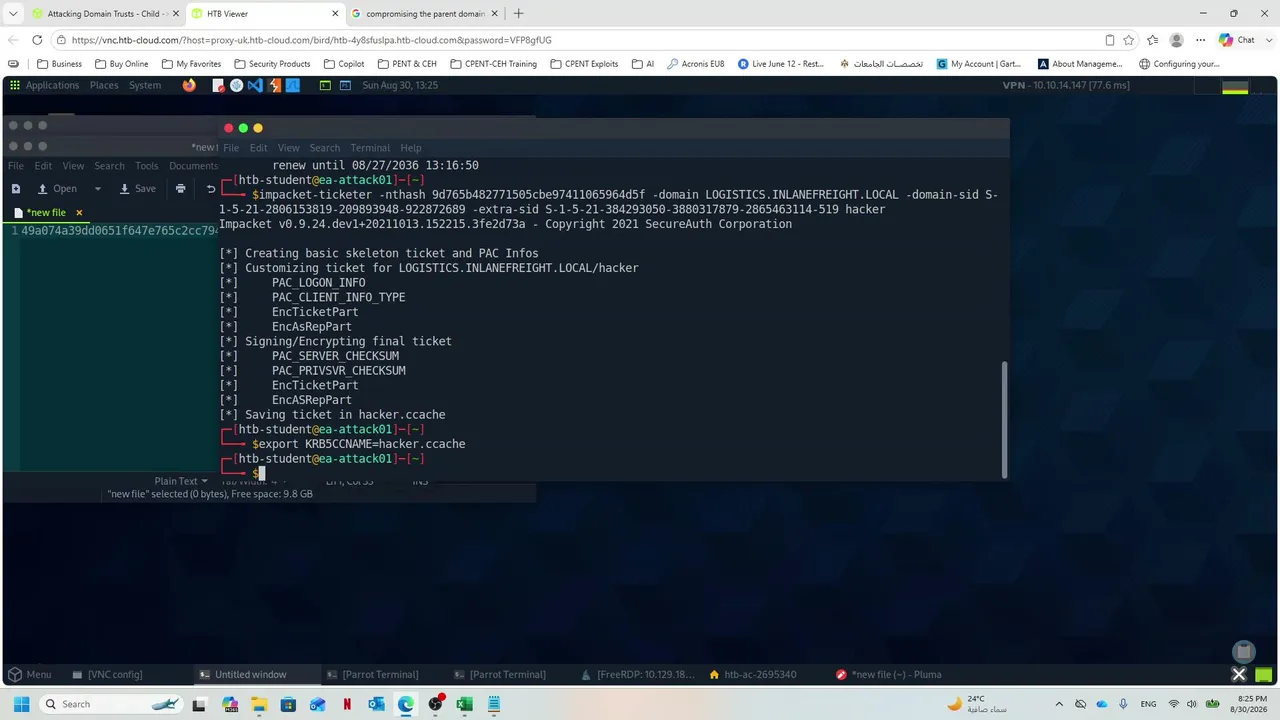Viewport: 1280px width, 720px height.
Task: Open the Places menu
Action: click(x=104, y=85)
